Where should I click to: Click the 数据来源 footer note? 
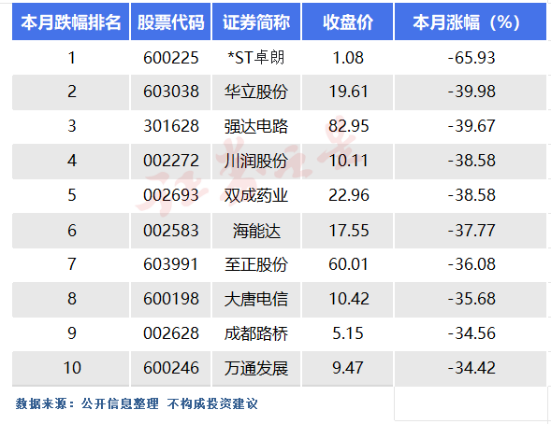coord(136,404)
